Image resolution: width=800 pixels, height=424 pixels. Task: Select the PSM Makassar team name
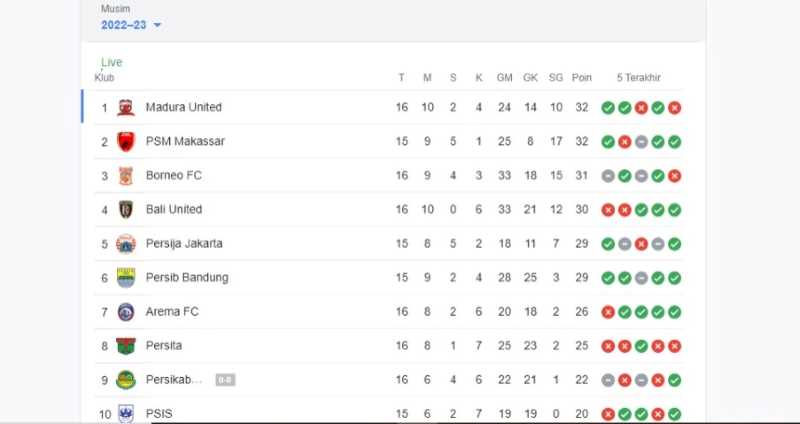pos(185,141)
